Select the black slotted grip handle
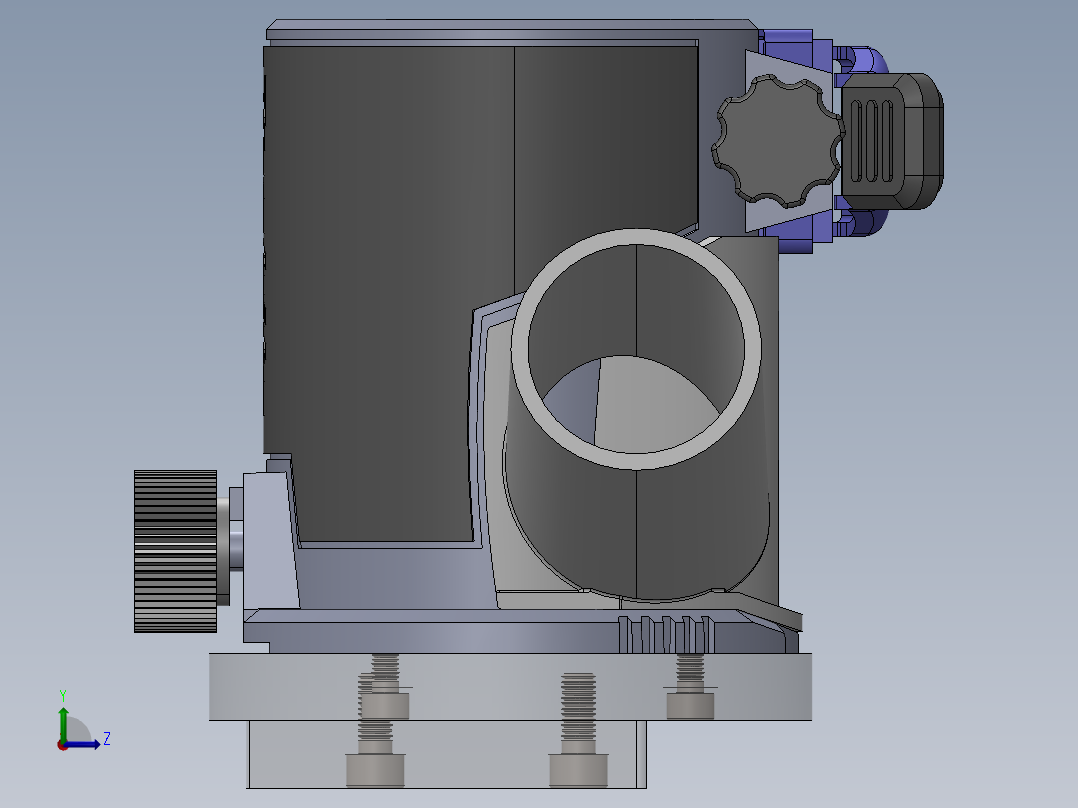Screen dimensions: 1078x808 pos(892,141)
